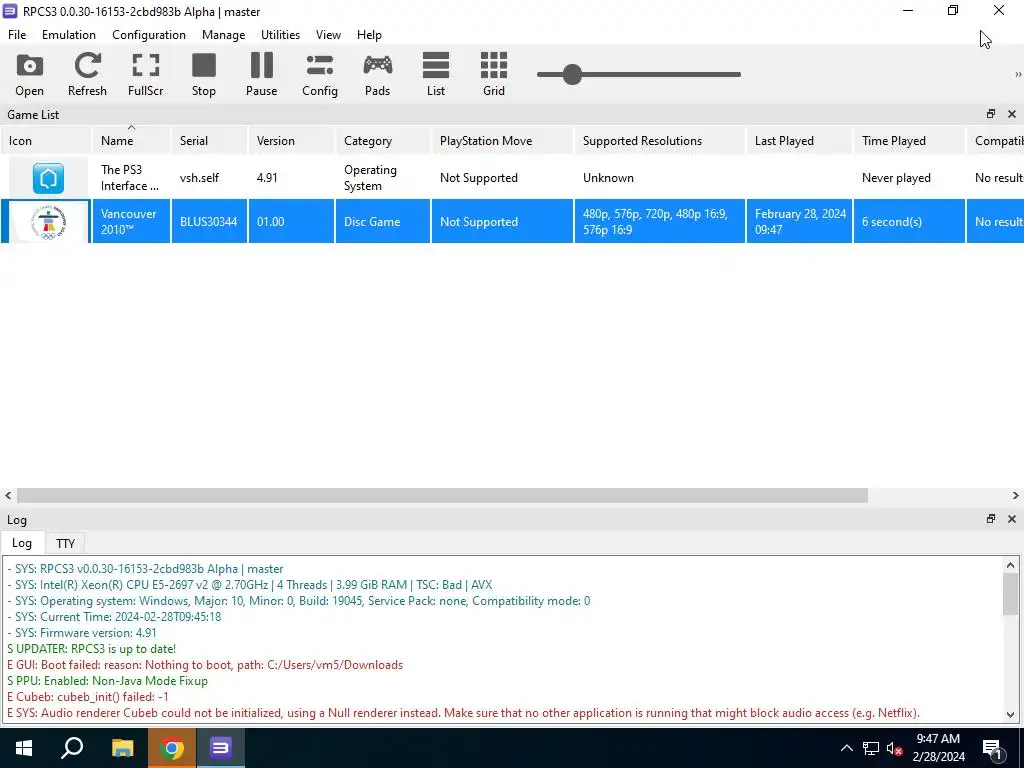
Task: Open Google Chrome from taskbar
Action: (x=172, y=748)
